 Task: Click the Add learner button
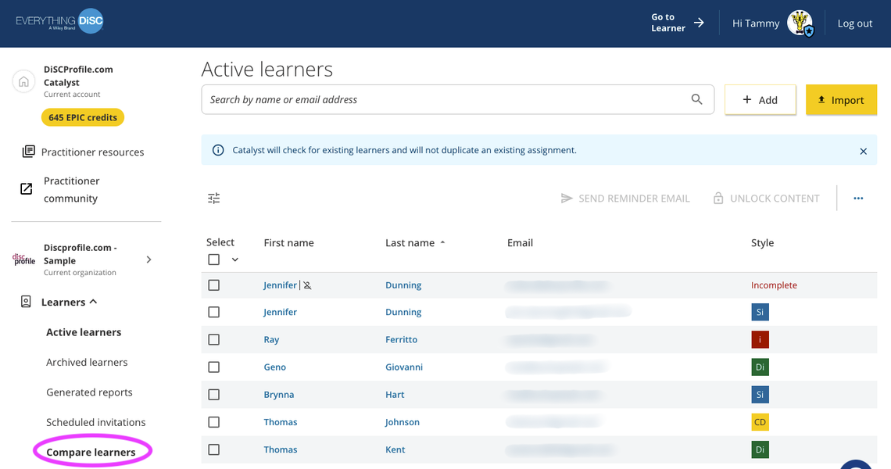(x=760, y=100)
